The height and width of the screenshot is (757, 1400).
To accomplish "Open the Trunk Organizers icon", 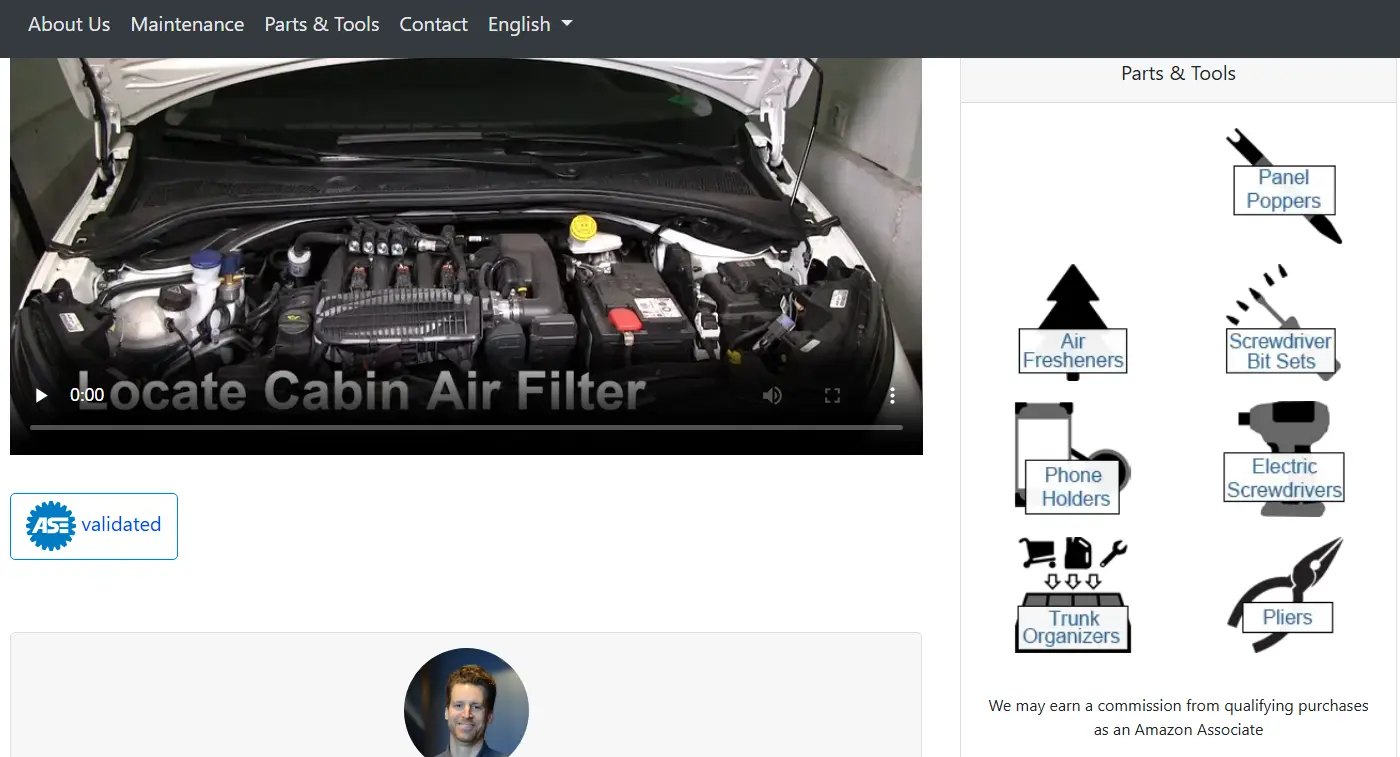I will point(1073,595).
